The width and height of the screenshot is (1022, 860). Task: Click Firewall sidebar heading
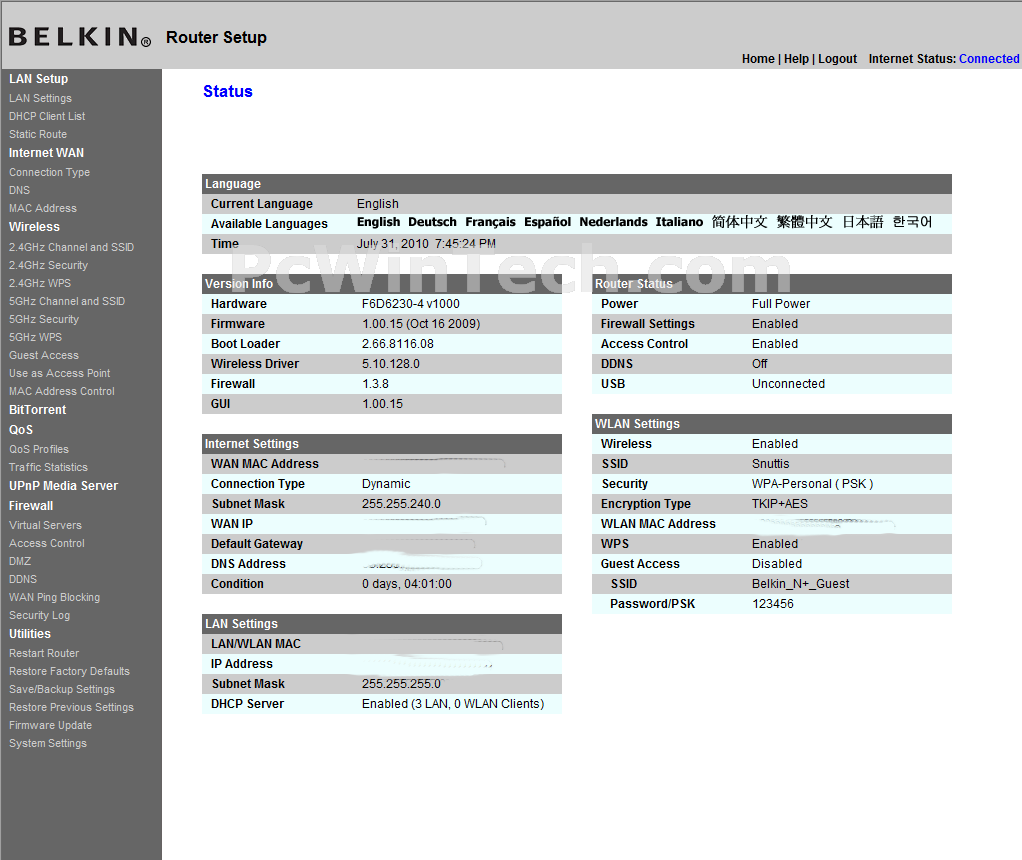pos(31,506)
